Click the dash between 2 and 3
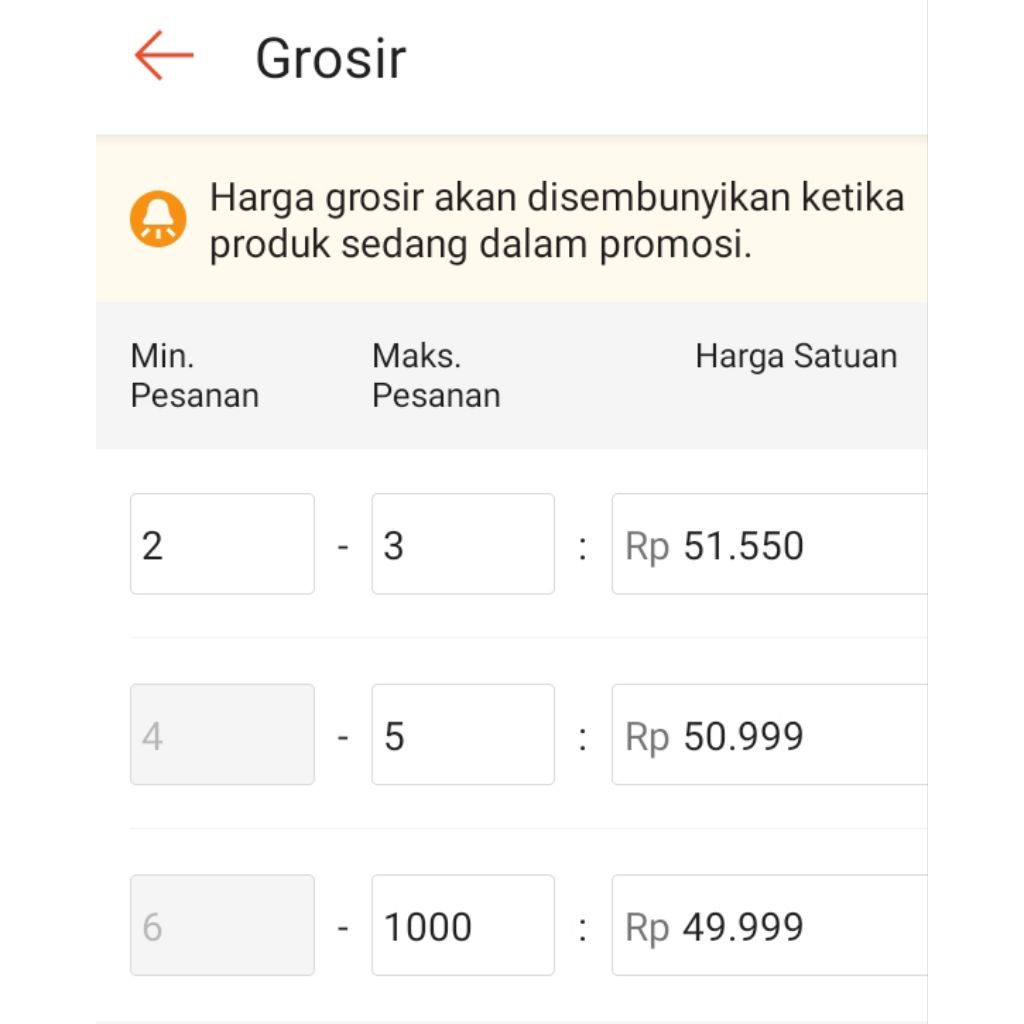The height and width of the screenshot is (1024, 1024). (343, 547)
